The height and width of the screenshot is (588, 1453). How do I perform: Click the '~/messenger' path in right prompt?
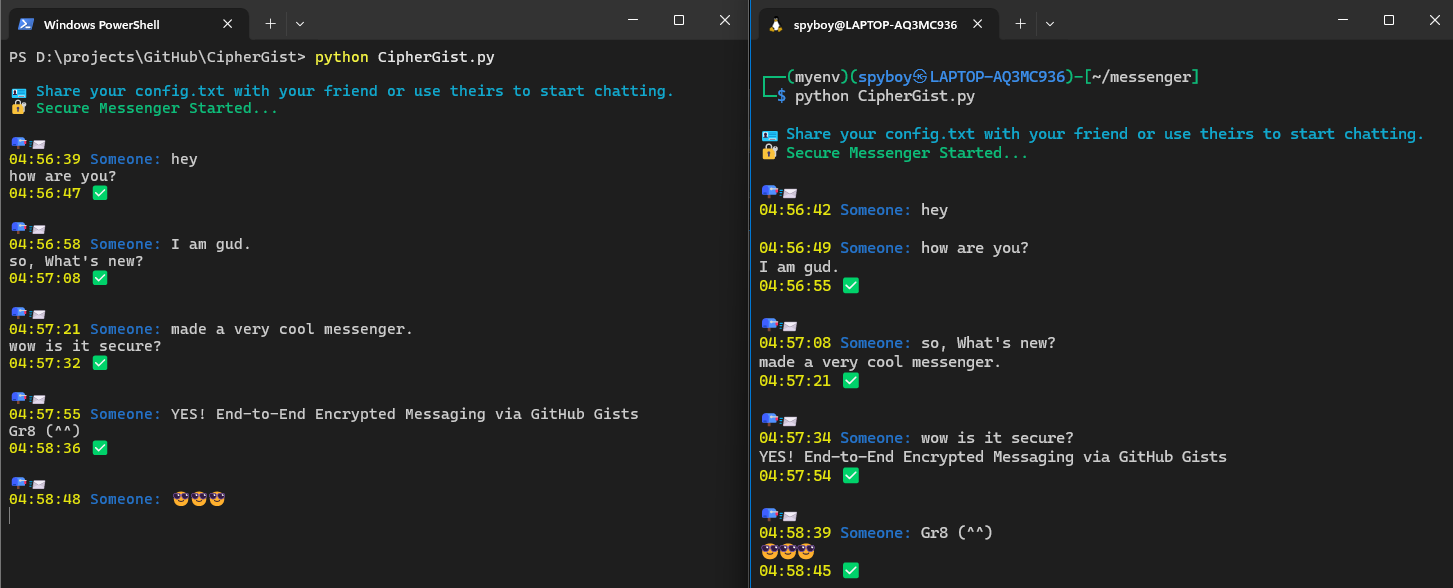pos(1142,76)
